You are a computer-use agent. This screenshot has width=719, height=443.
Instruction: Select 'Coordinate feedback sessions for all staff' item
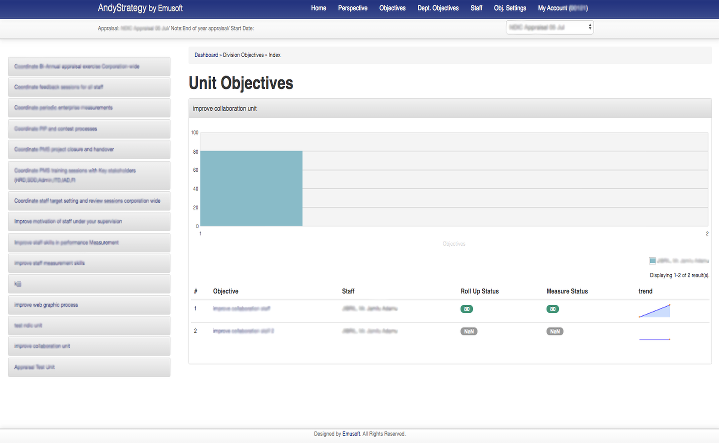[x=89, y=87]
